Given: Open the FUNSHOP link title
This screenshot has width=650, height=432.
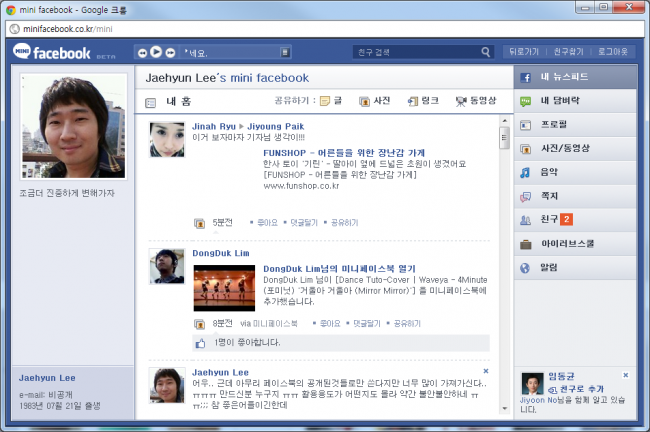Looking at the screenshot, I should coord(344,153).
